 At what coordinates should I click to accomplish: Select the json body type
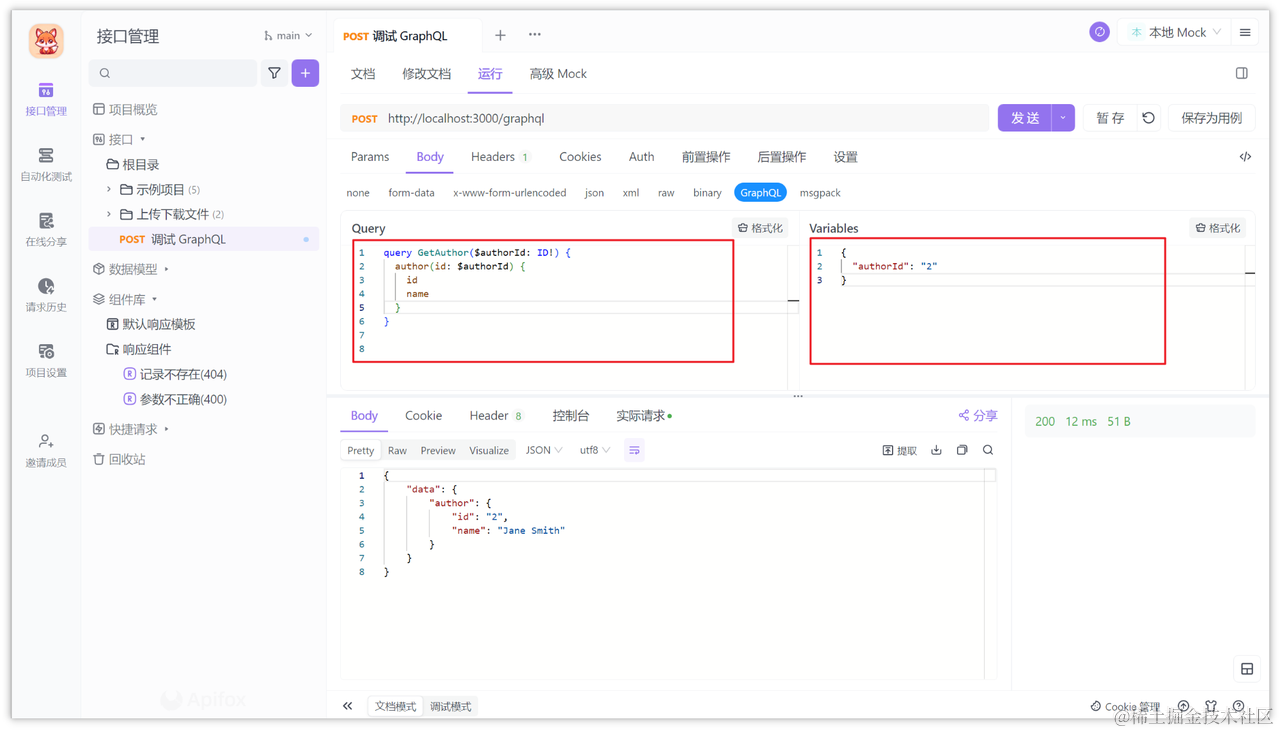pyautogui.click(x=594, y=193)
